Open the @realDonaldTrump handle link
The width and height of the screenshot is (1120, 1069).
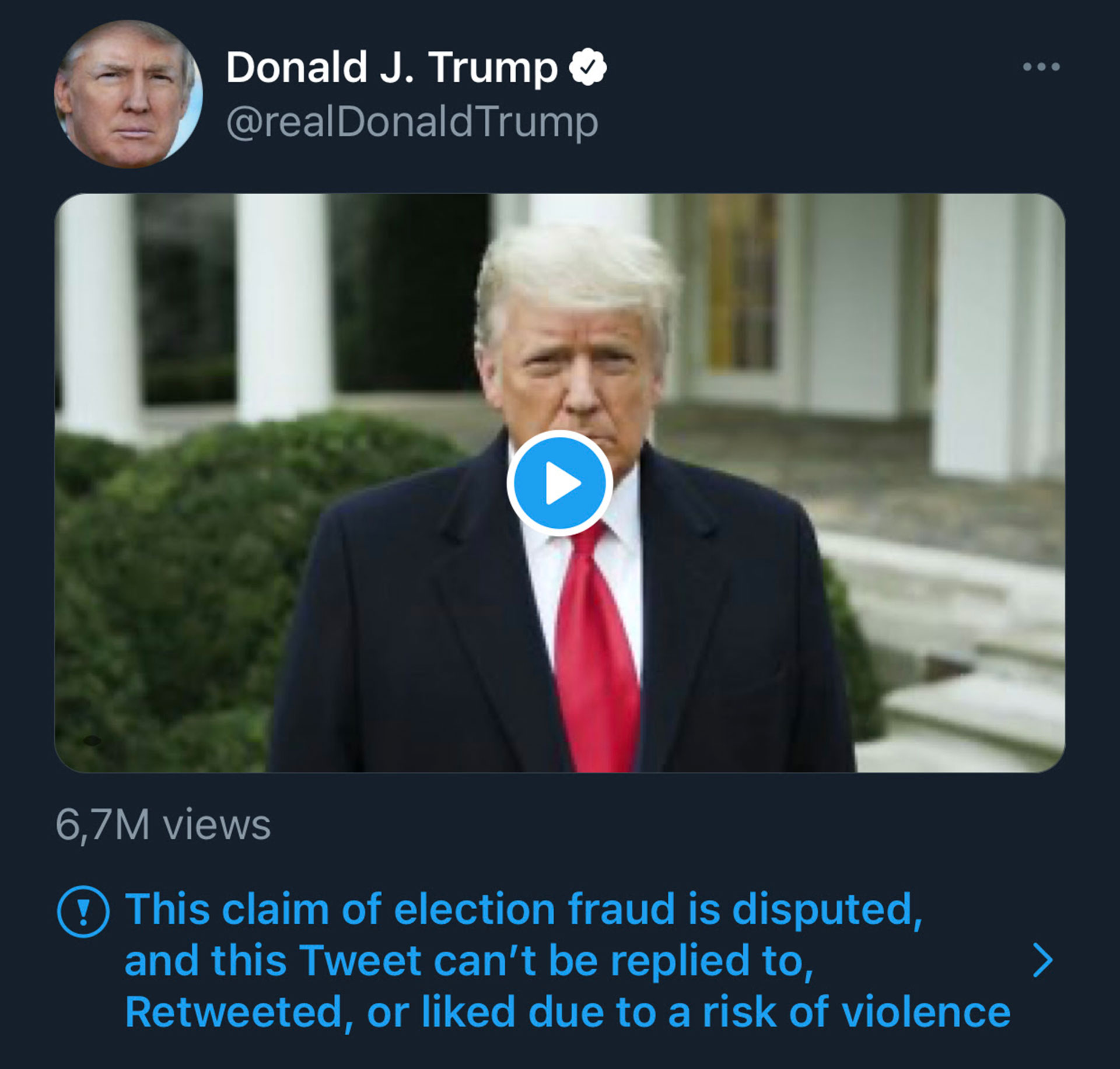click(412, 122)
